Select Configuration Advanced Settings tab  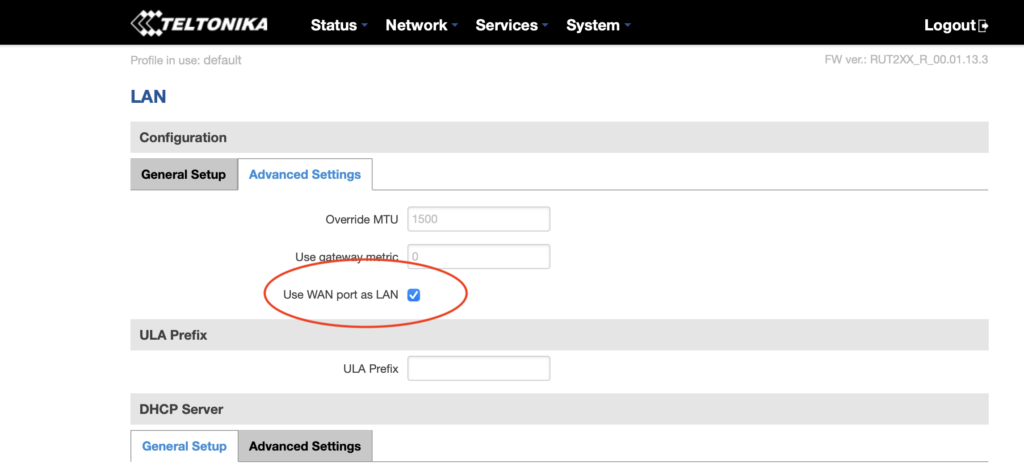305,174
